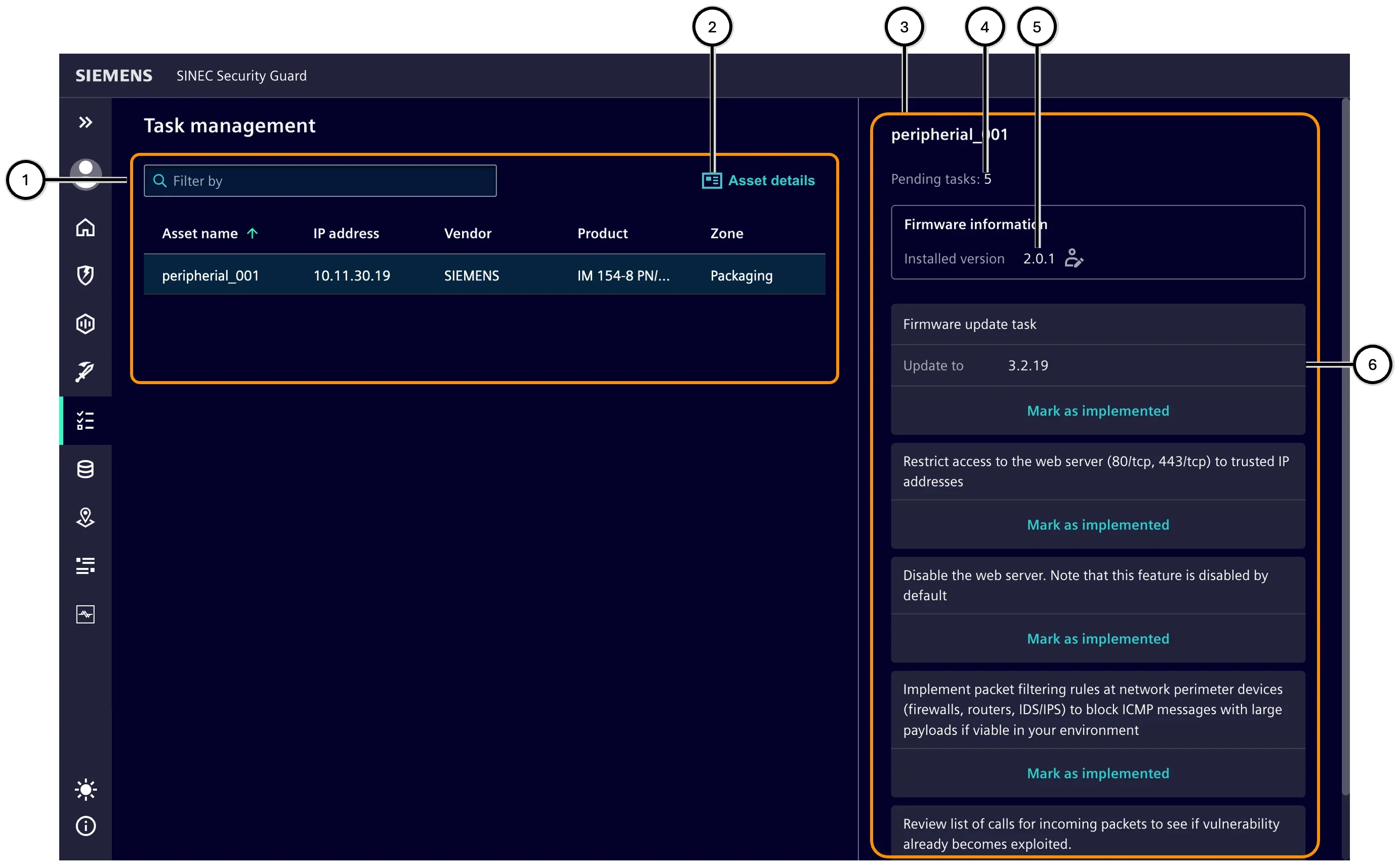The width and height of the screenshot is (1399, 868).
Task: Open the horizontal bars list icon
Action: [86, 565]
